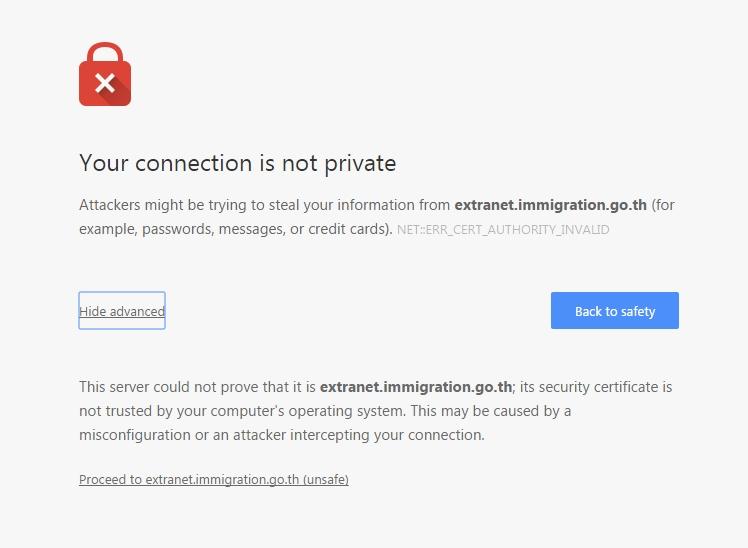Click the 'Your connection is not private' heading
This screenshot has width=748, height=548.
pyautogui.click(x=237, y=163)
